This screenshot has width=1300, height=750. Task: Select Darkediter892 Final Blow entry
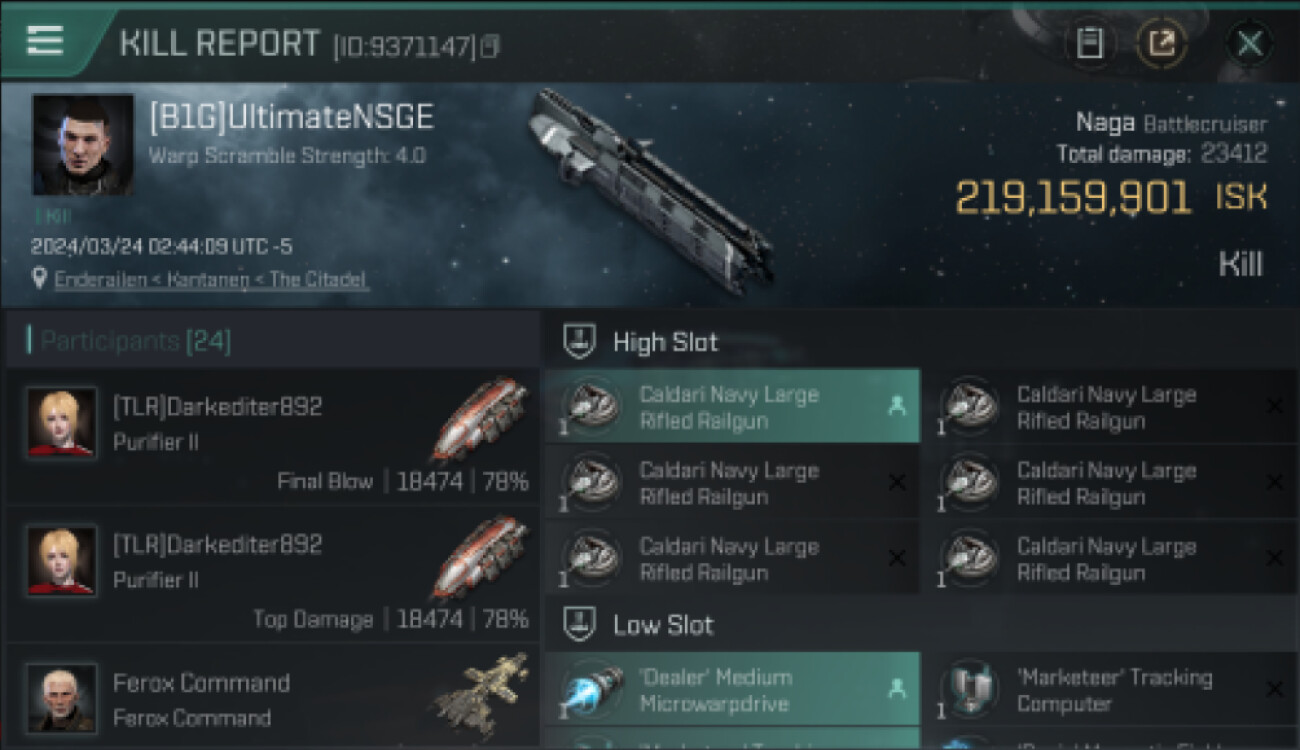(x=272, y=437)
